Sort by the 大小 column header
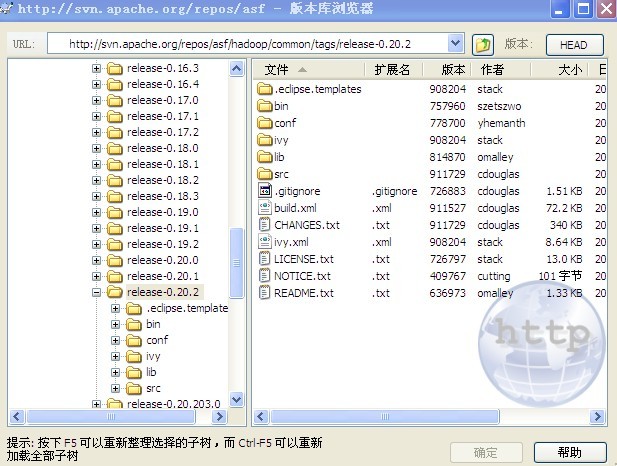This screenshot has width=617, height=466. click(560, 70)
